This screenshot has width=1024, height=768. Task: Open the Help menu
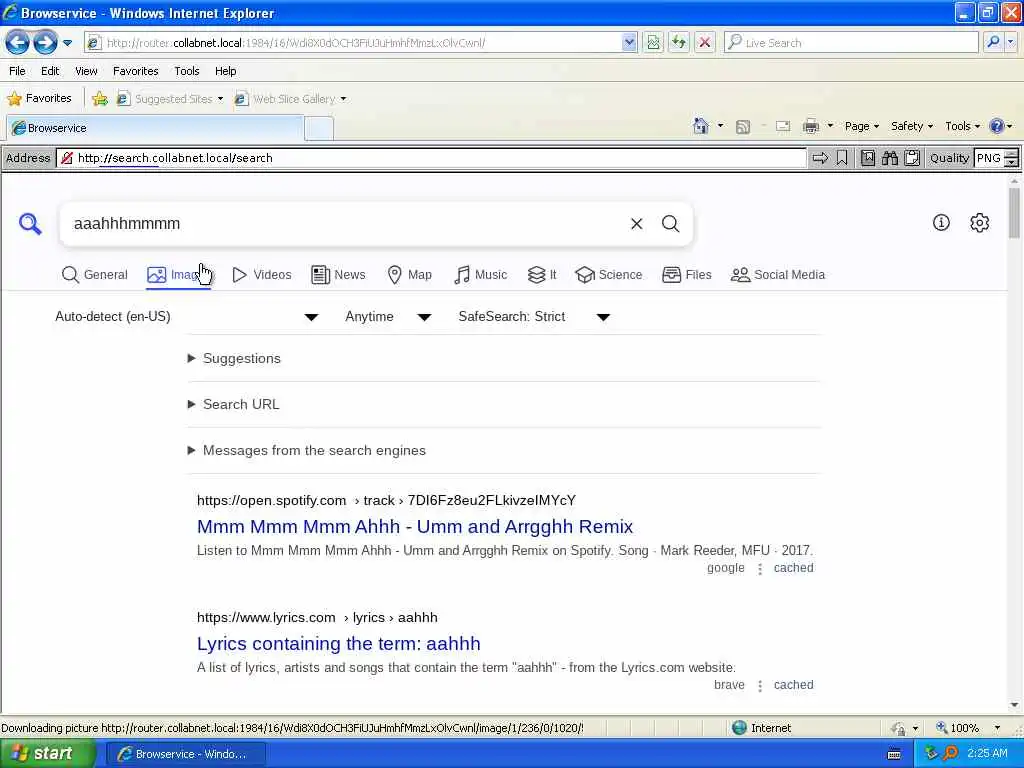click(225, 71)
